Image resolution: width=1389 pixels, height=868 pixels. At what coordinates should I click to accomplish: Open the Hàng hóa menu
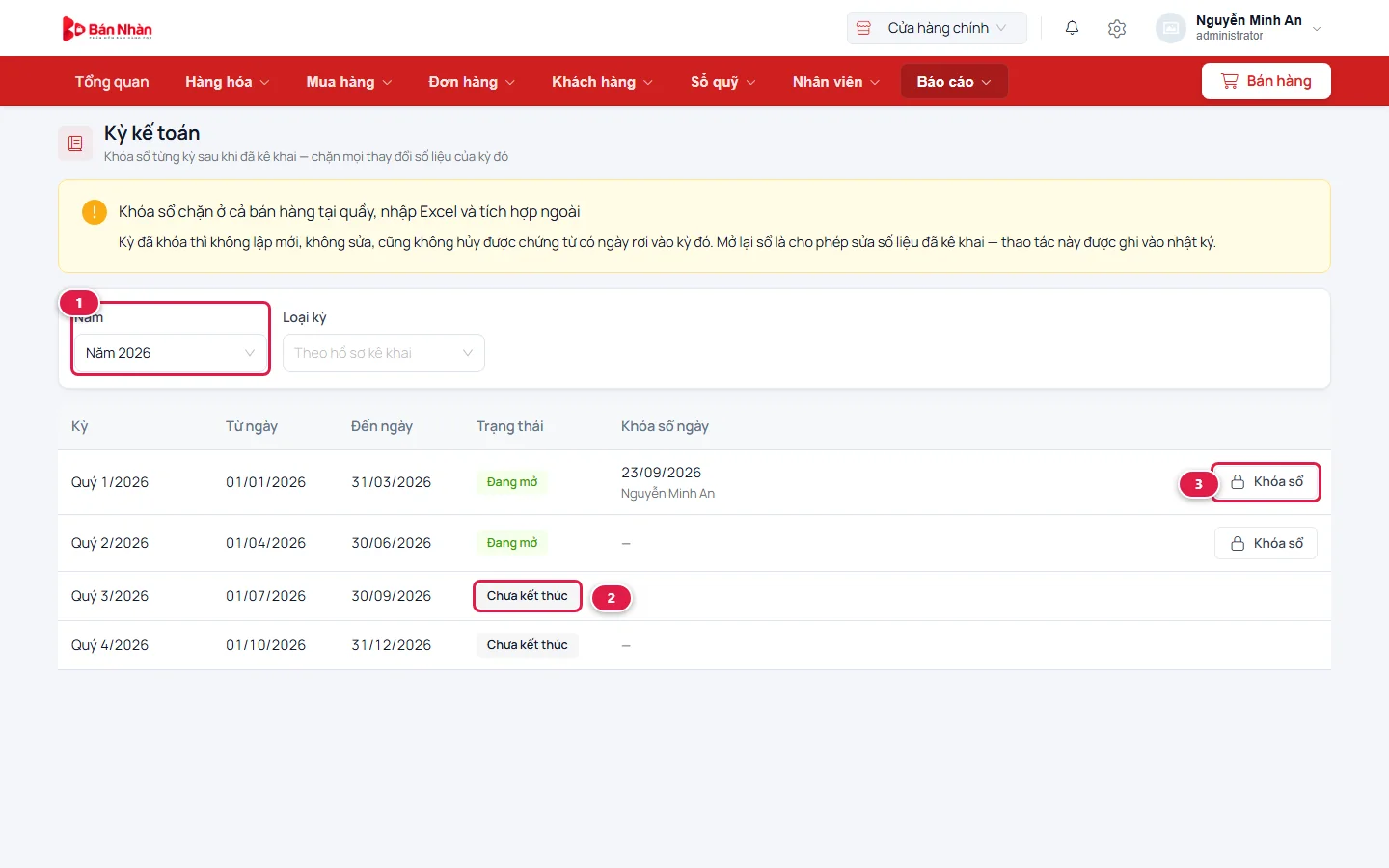(228, 82)
